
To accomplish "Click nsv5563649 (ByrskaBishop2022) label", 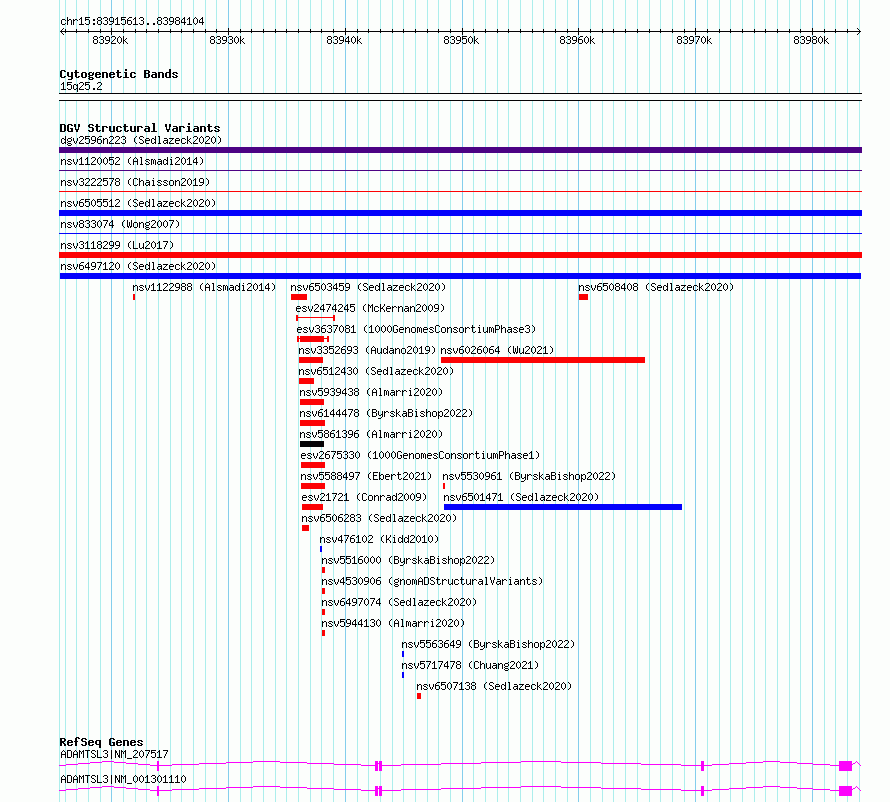I will 488,644.
